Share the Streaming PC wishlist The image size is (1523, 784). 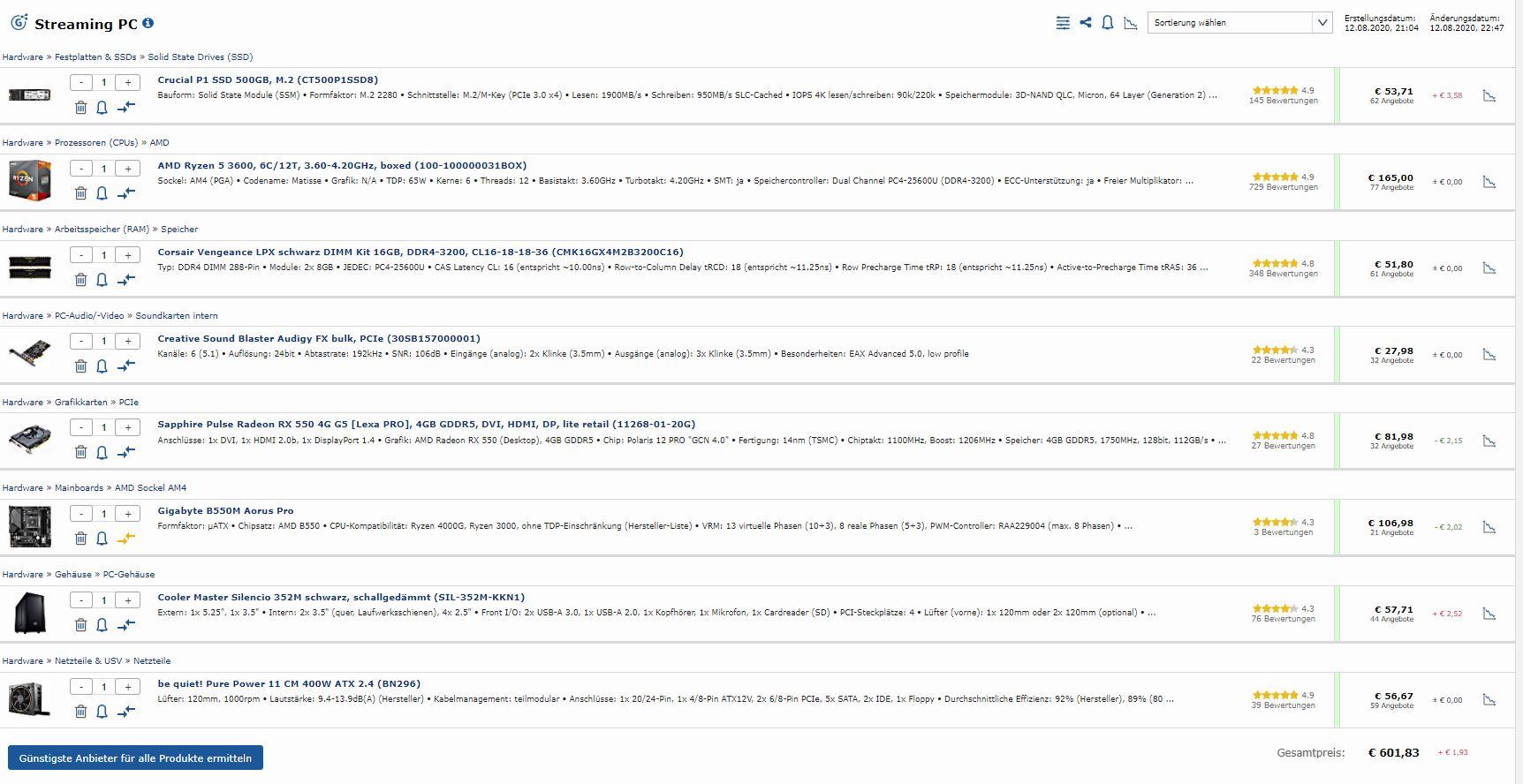click(x=1086, y=22)
